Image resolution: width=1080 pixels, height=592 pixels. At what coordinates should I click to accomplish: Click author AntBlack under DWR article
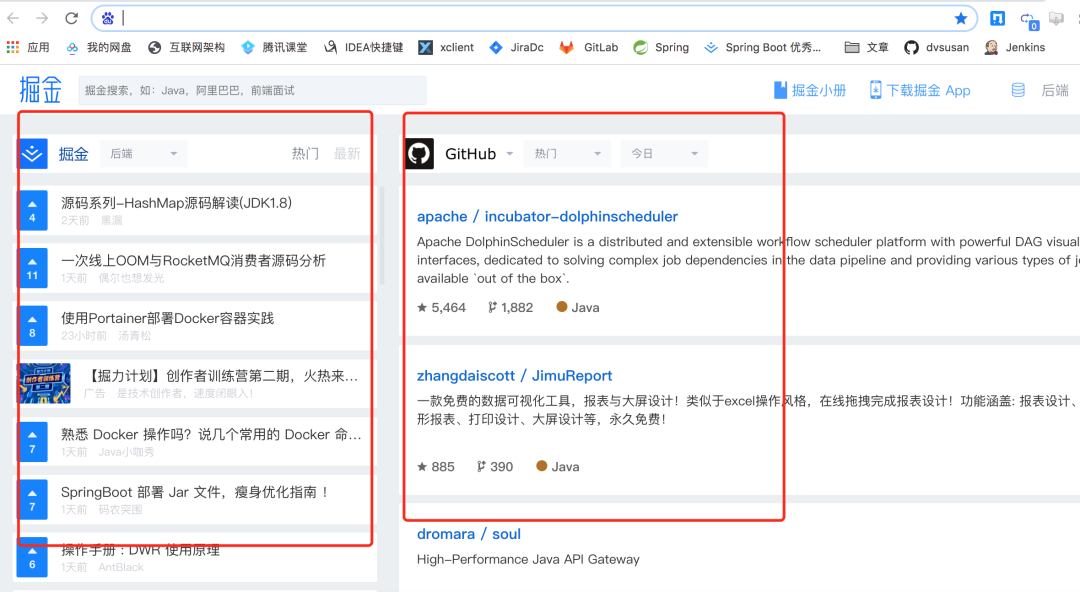121,567
